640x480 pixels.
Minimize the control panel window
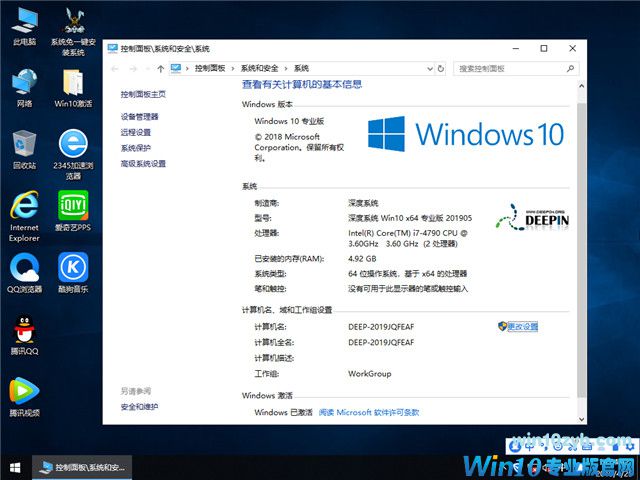[x=516, y=49]
